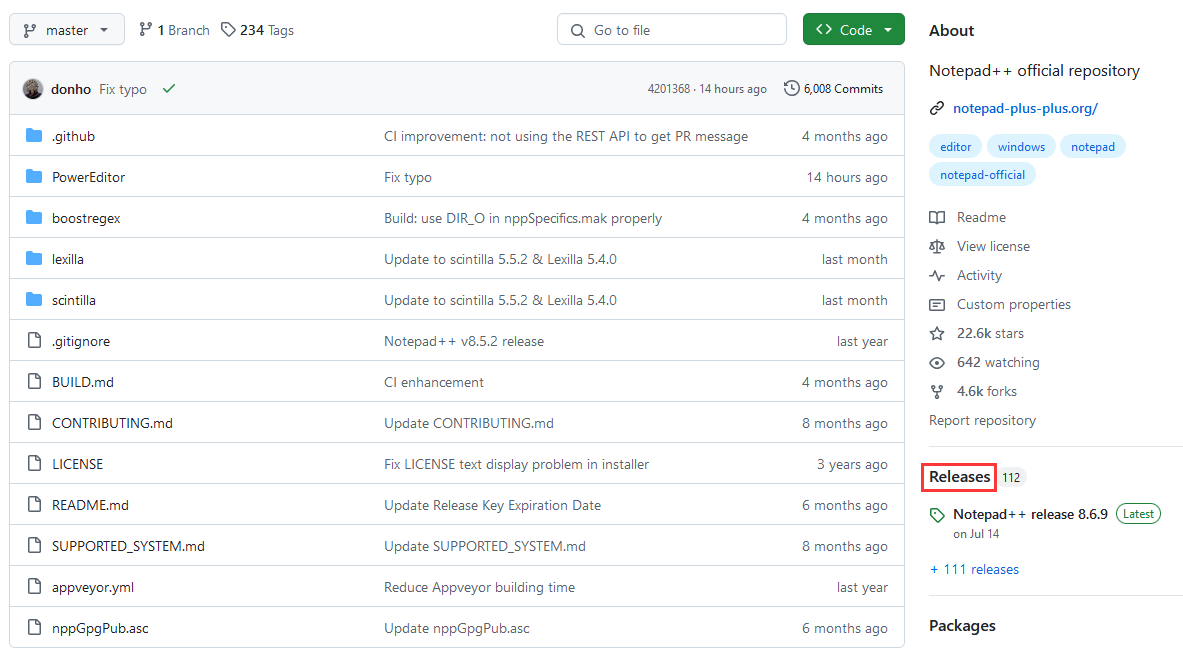This screenshot has width=1183, height=652.
Task: View the 1 Branch link
Action: (174, 30)
